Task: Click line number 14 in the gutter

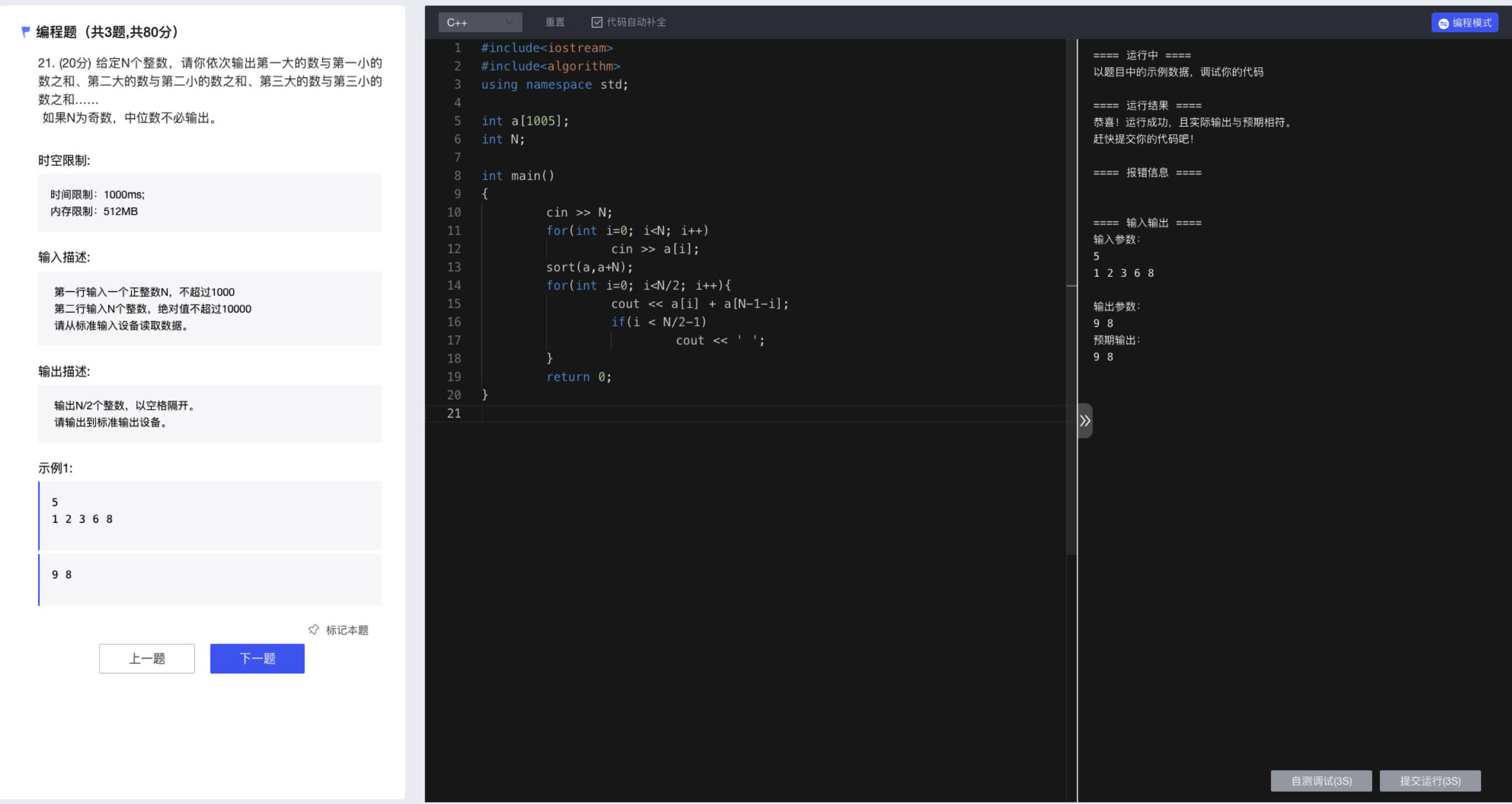Action: point(454,285)
